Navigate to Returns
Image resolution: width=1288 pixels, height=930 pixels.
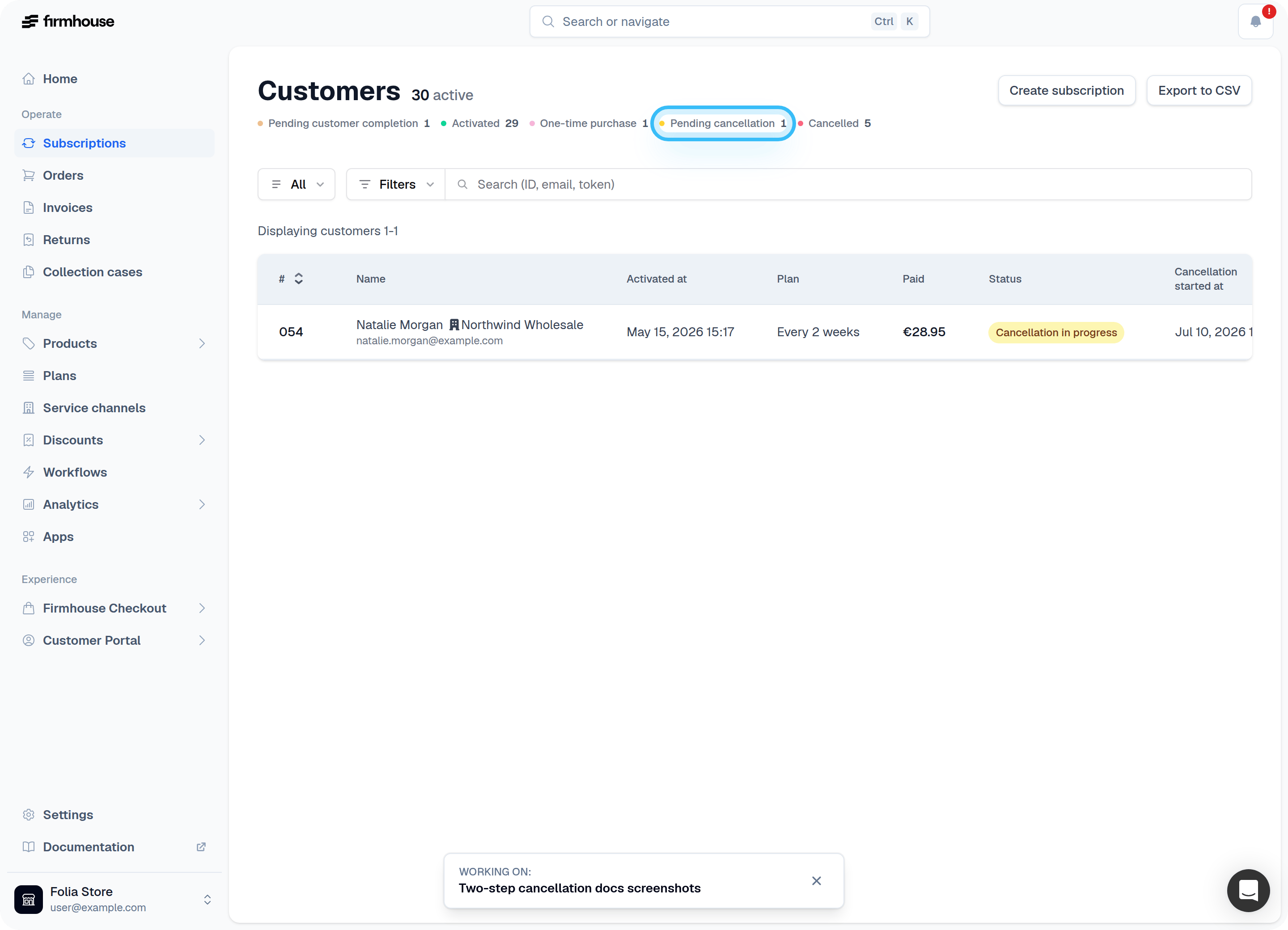point(114,240)
